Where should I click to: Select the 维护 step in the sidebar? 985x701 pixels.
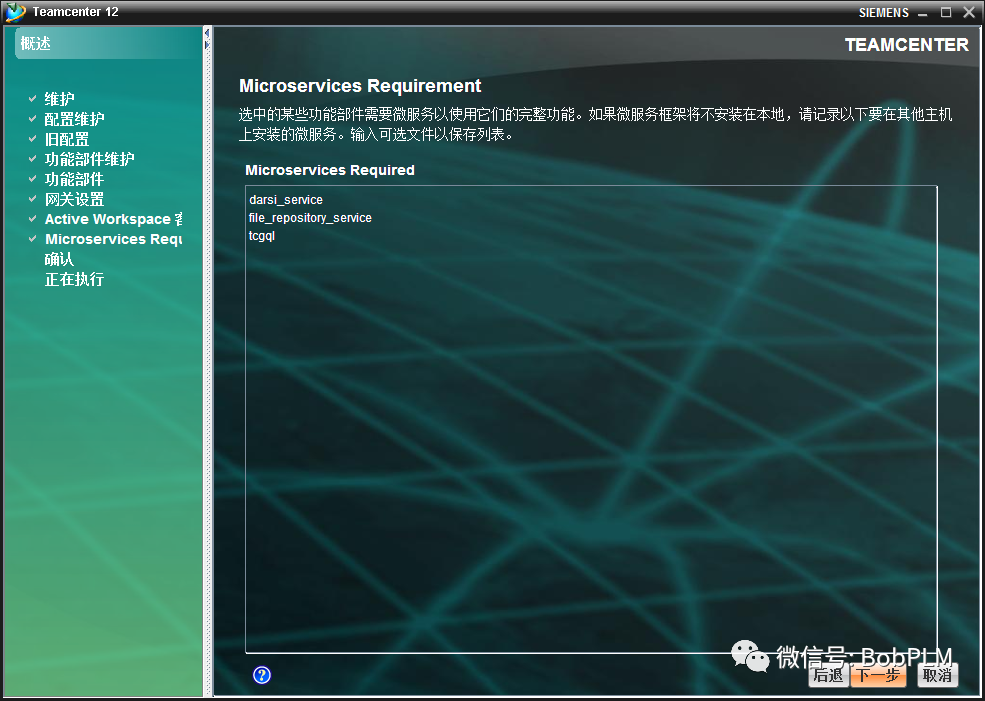60,99
